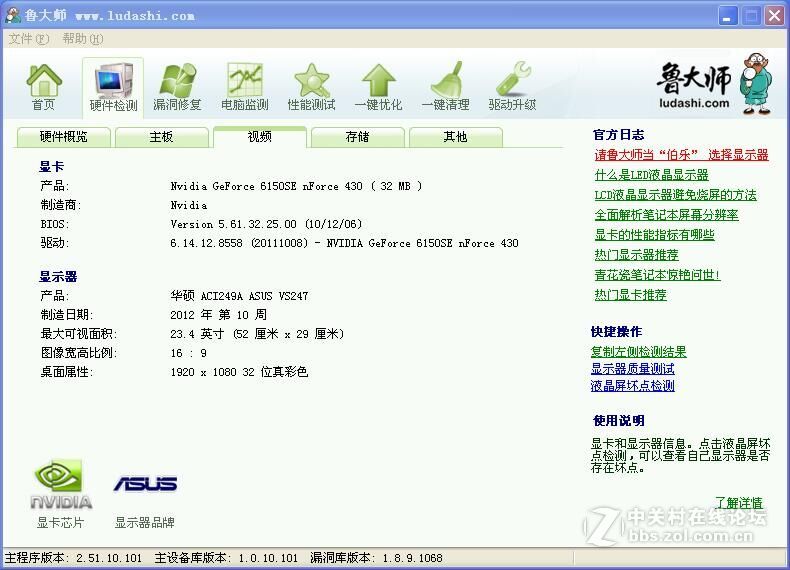Click the 鲁大师 ludashi.com logo
790x570 pixels.
click(714, 83)
